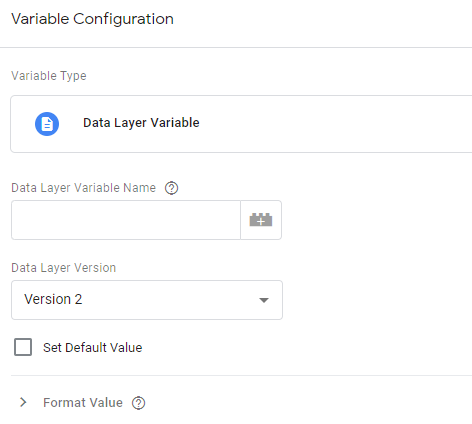Click the plus sign on brick icon
This screenshot has height=424, width=472.
[x=261, y=222]
